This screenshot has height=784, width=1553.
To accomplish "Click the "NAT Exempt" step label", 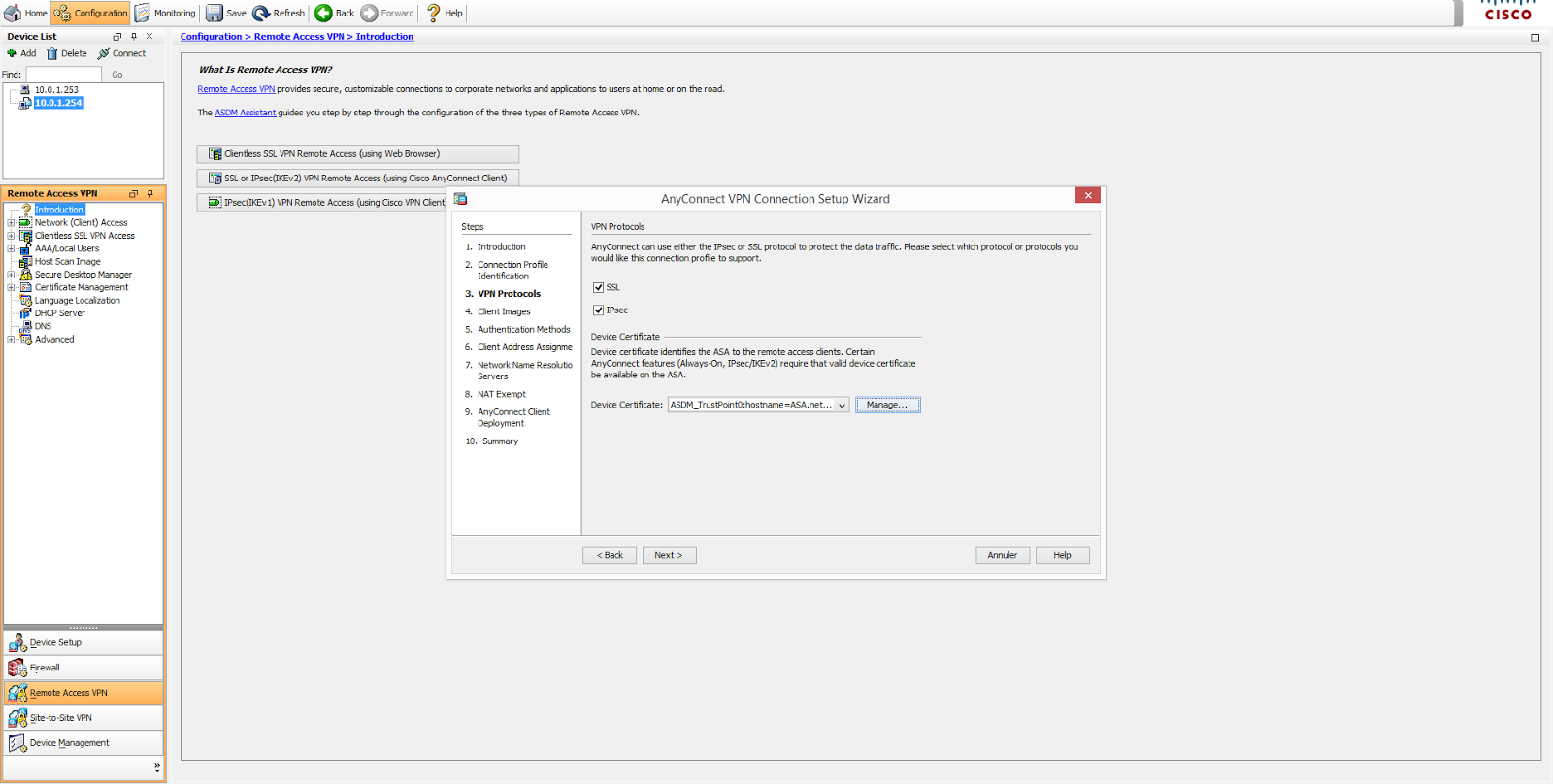I will pos(502,395).
